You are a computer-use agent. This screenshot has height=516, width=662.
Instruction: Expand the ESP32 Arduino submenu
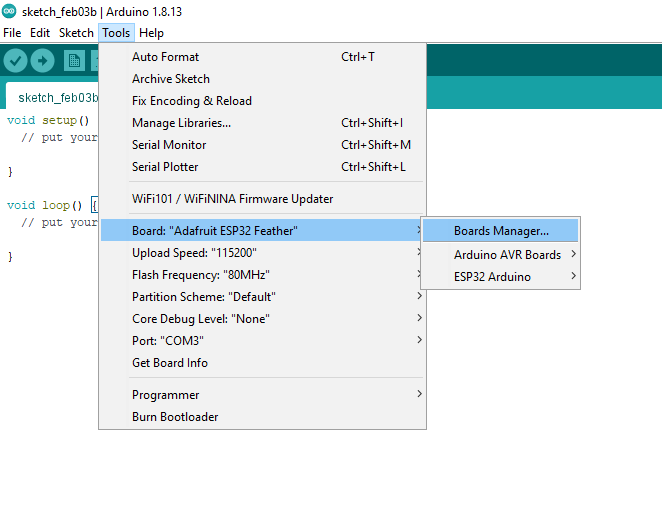[500, 277]
